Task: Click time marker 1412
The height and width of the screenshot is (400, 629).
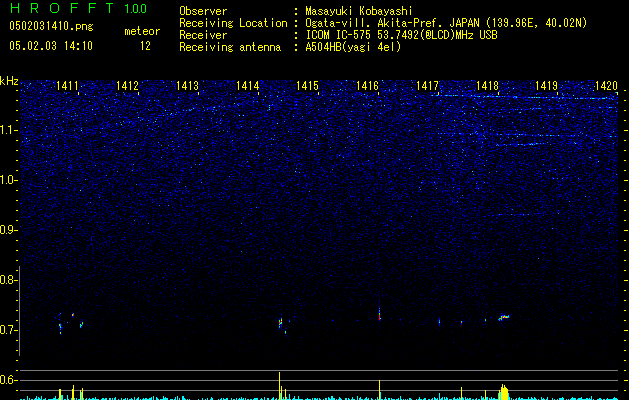Action: (127, 85)
